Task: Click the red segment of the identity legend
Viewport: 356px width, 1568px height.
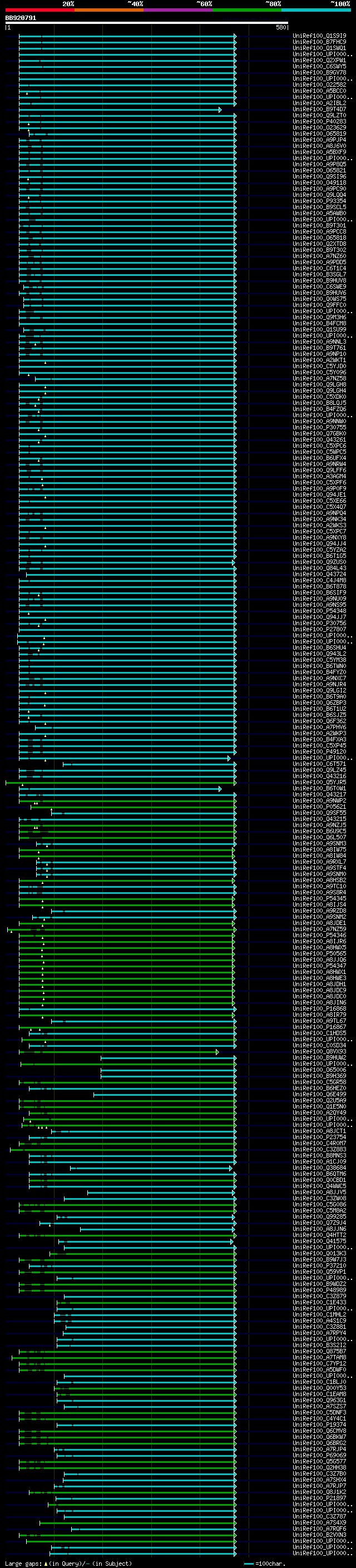Action: [x=39, y=10]
